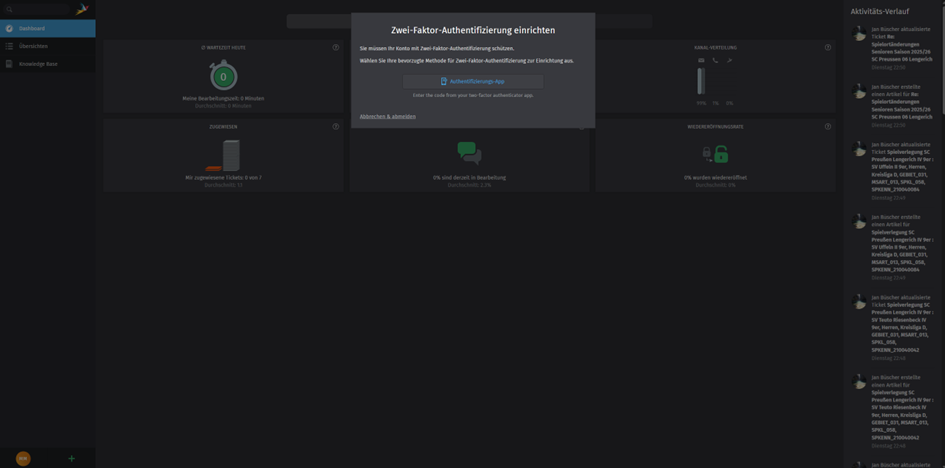Click the help icon in Zugewiesen widget

[x=336, y=127]
